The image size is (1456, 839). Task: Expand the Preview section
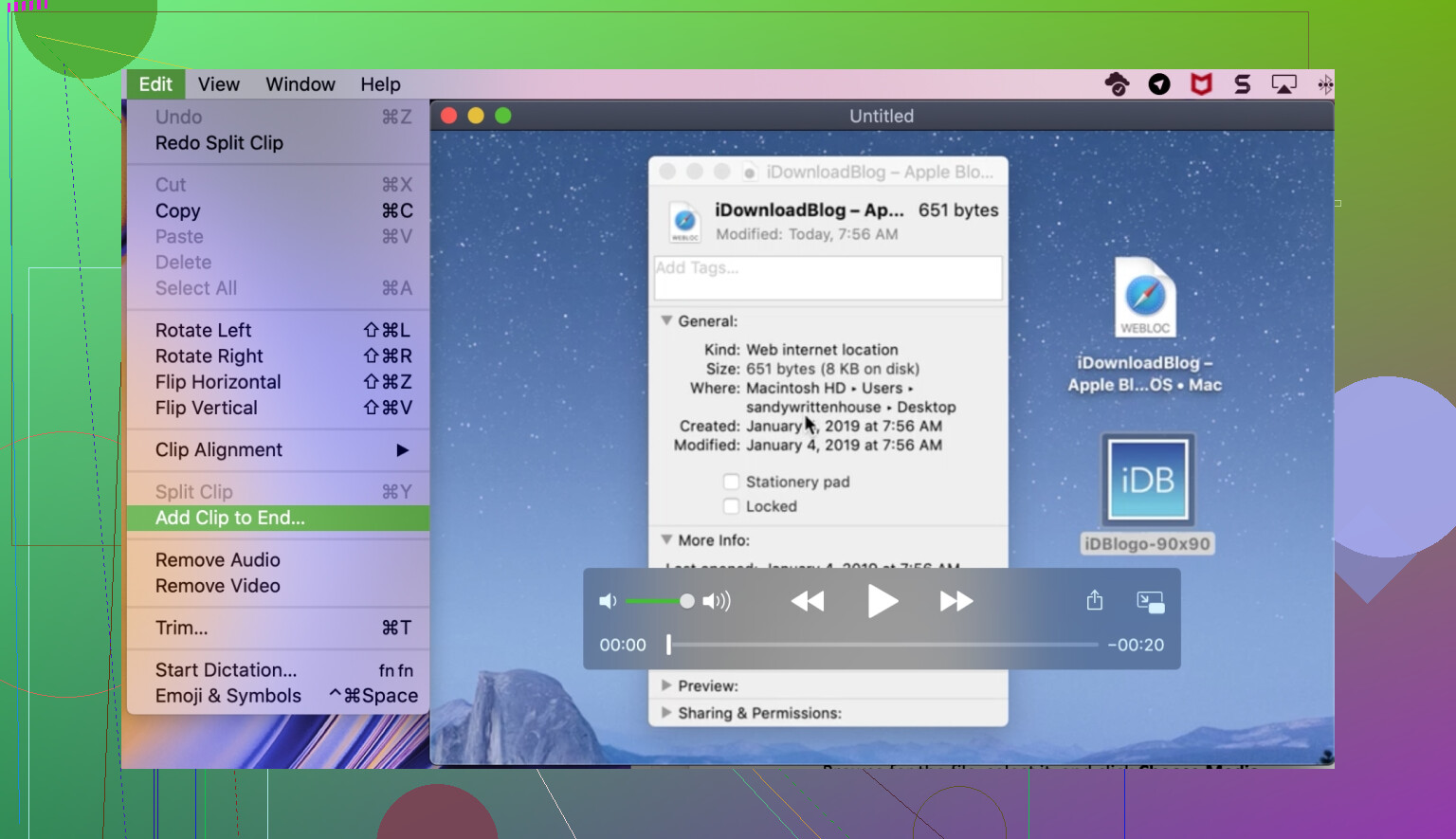click(666, 685)
